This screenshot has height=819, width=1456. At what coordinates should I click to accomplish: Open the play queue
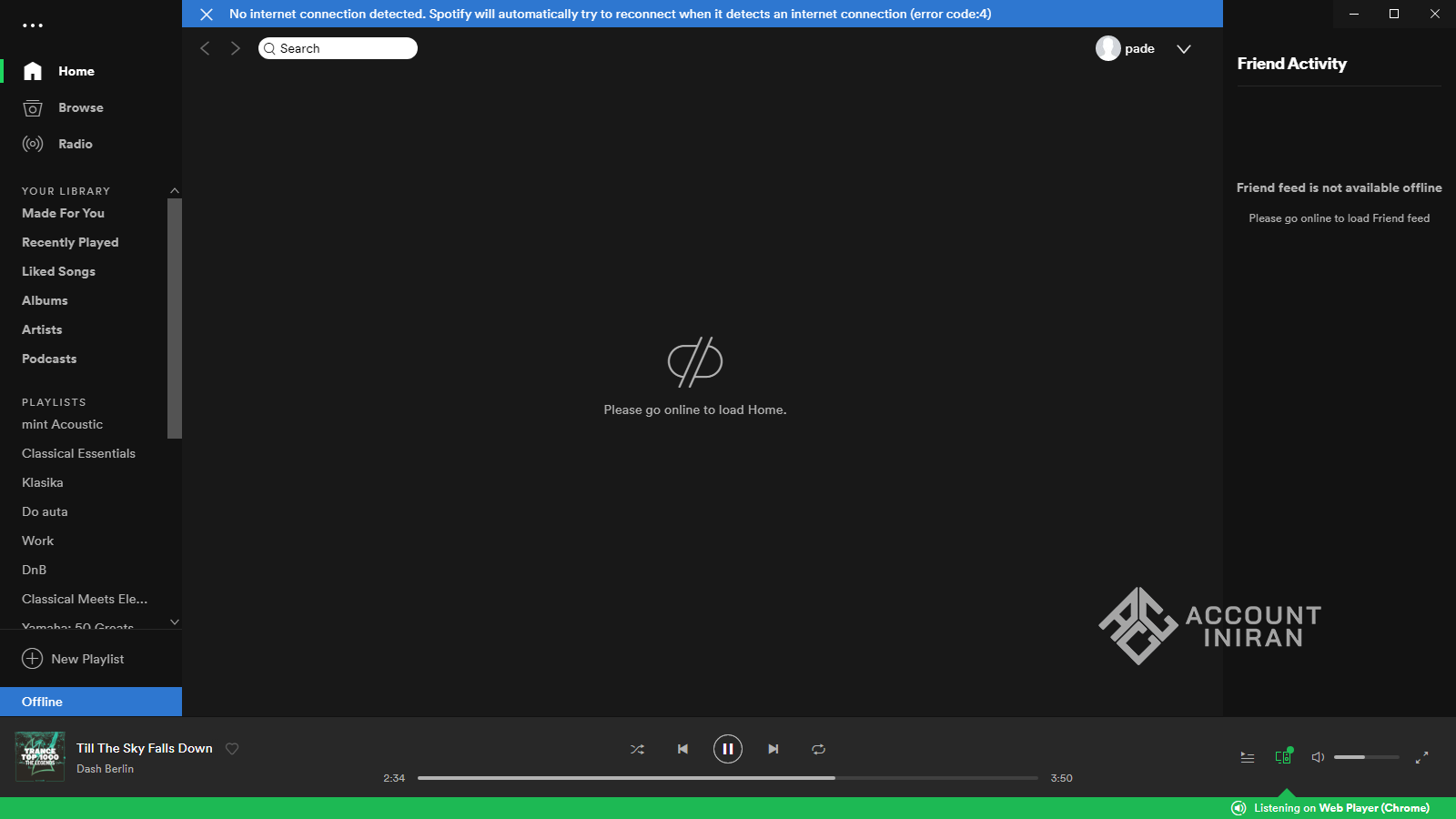coord(1248,757)
